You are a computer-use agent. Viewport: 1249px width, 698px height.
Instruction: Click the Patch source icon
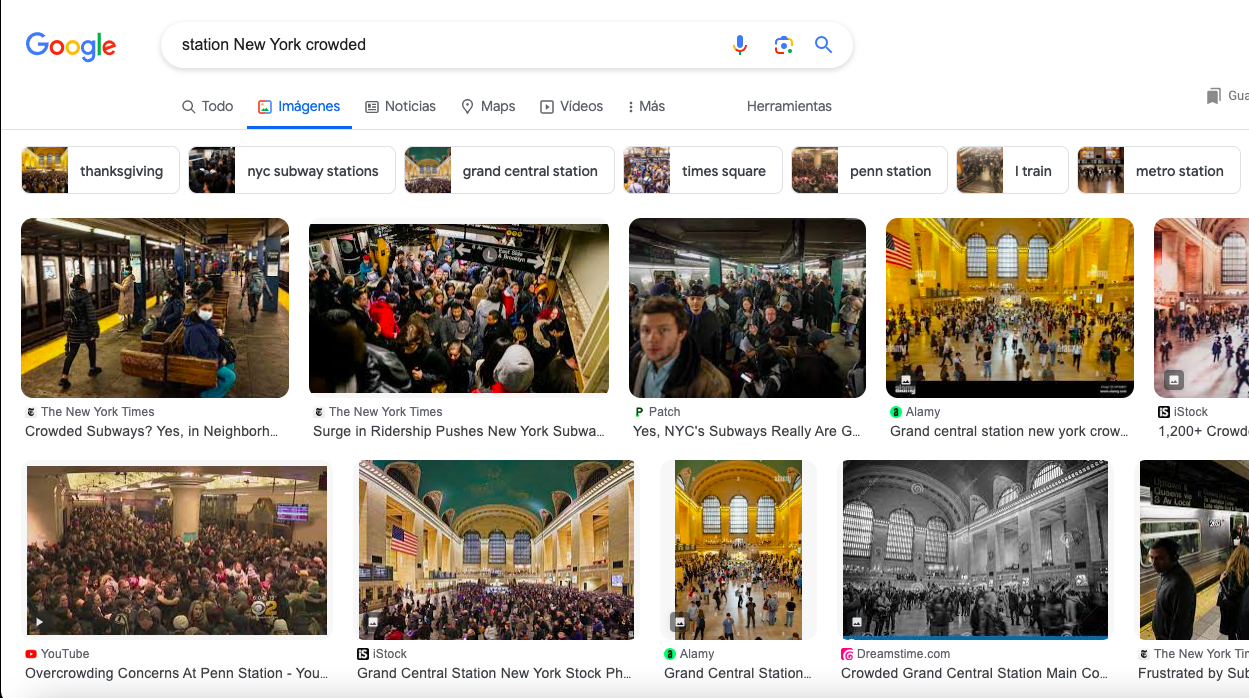639,412
